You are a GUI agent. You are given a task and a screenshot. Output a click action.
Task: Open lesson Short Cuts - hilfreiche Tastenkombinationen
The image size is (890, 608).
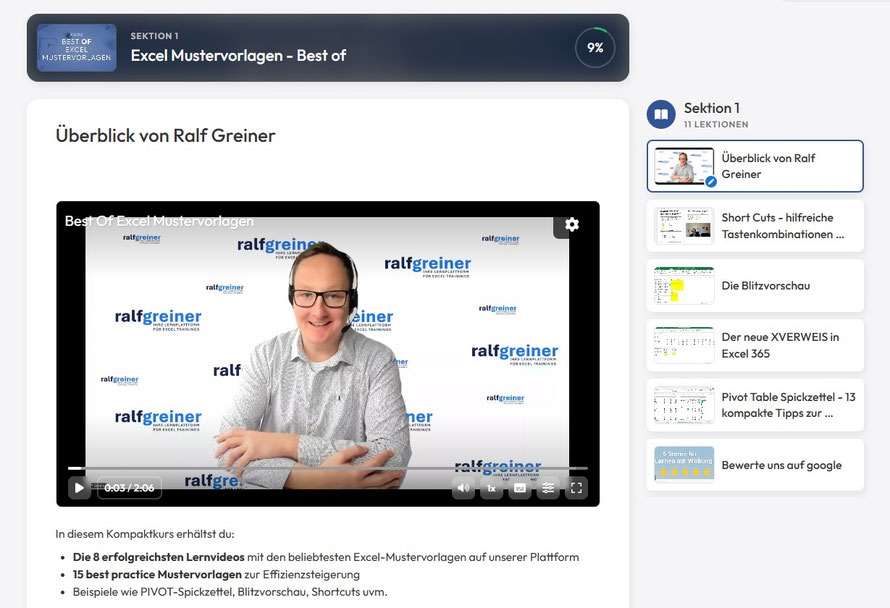[x=755, y=226]
